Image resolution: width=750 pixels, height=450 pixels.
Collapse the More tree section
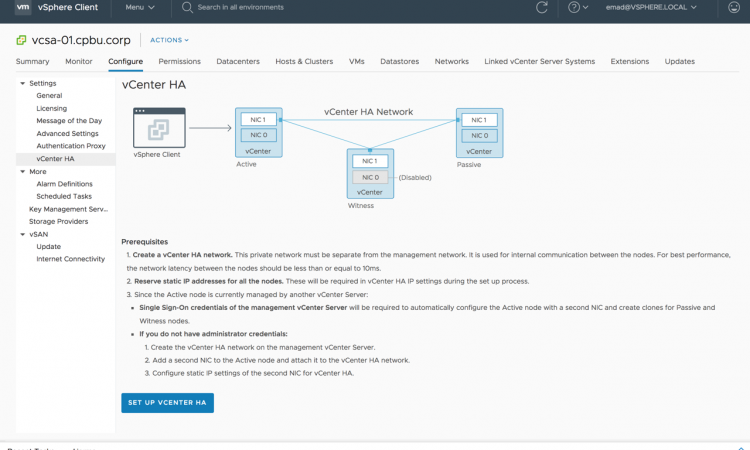pyautogui.click(x=22, y=172)
